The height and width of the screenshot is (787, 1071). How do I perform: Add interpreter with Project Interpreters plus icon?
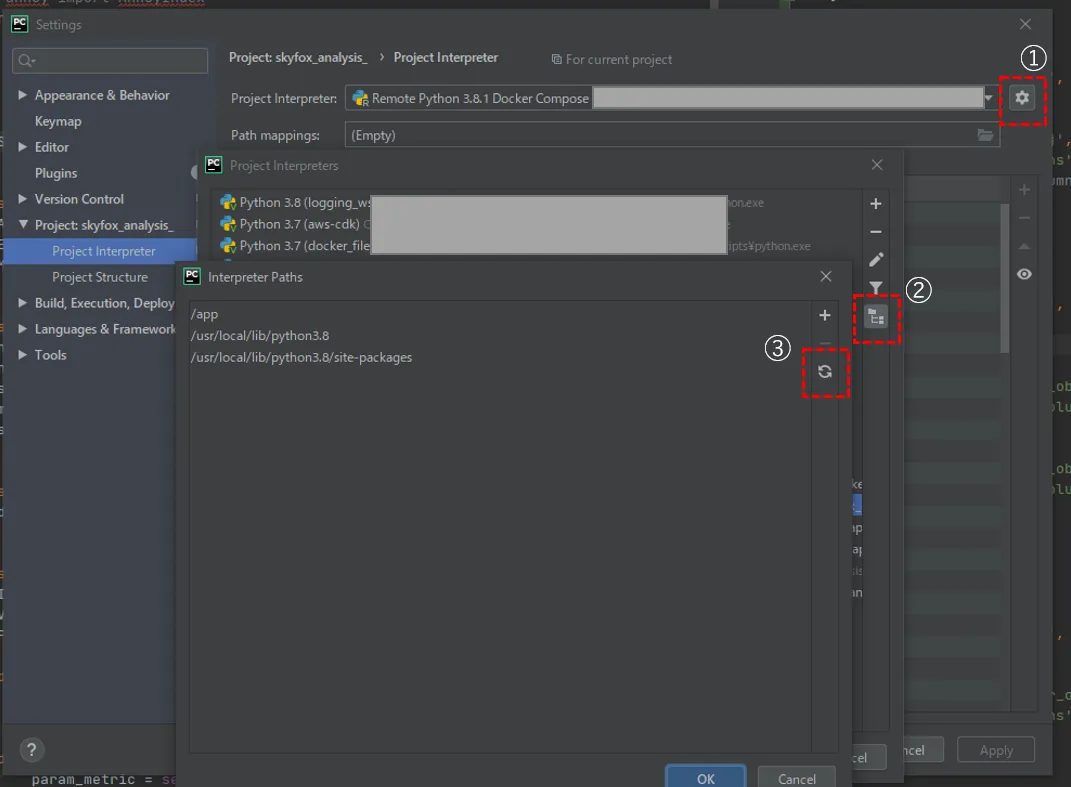point(876,204)
